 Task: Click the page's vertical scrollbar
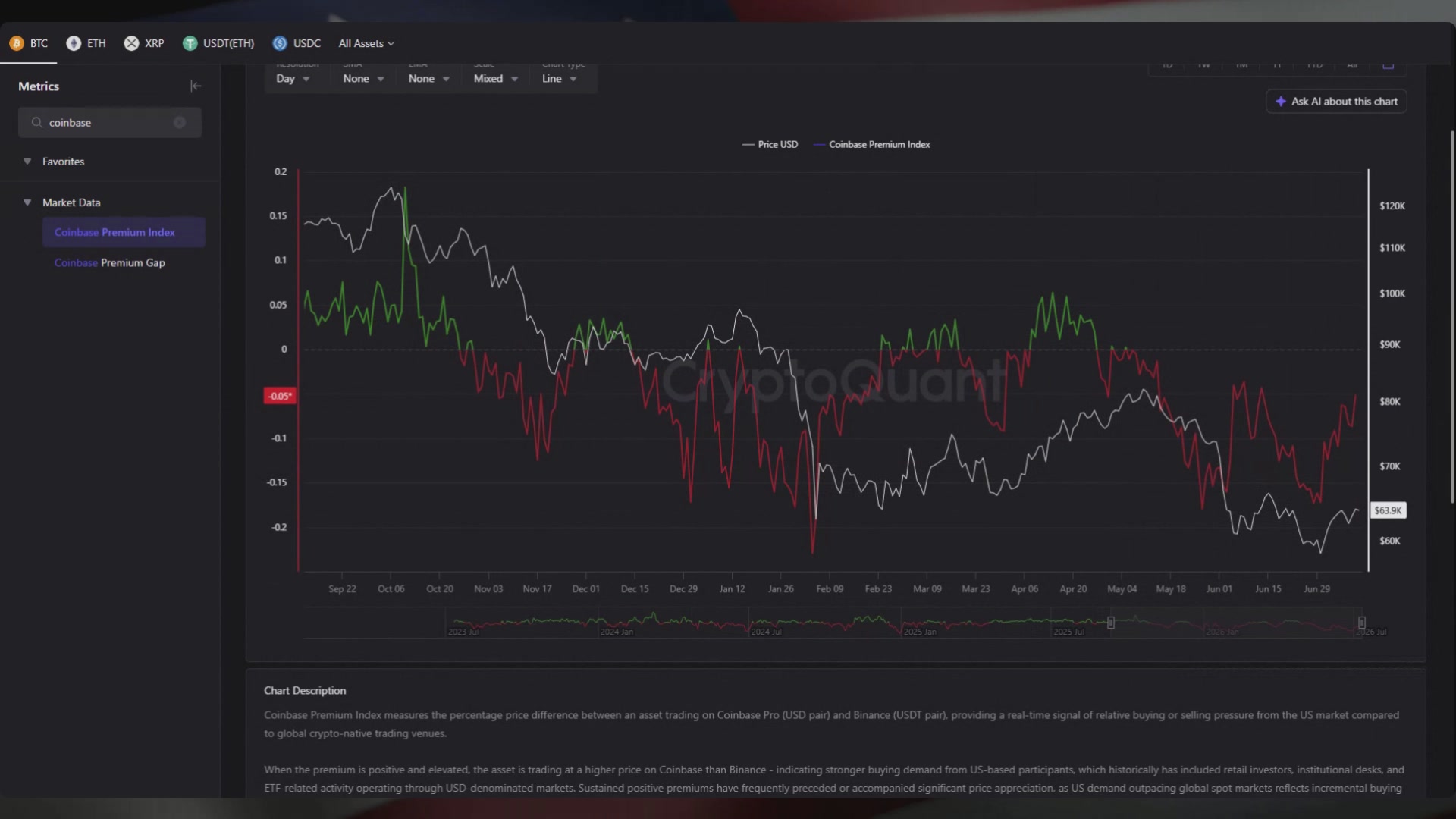(1452, 317)
